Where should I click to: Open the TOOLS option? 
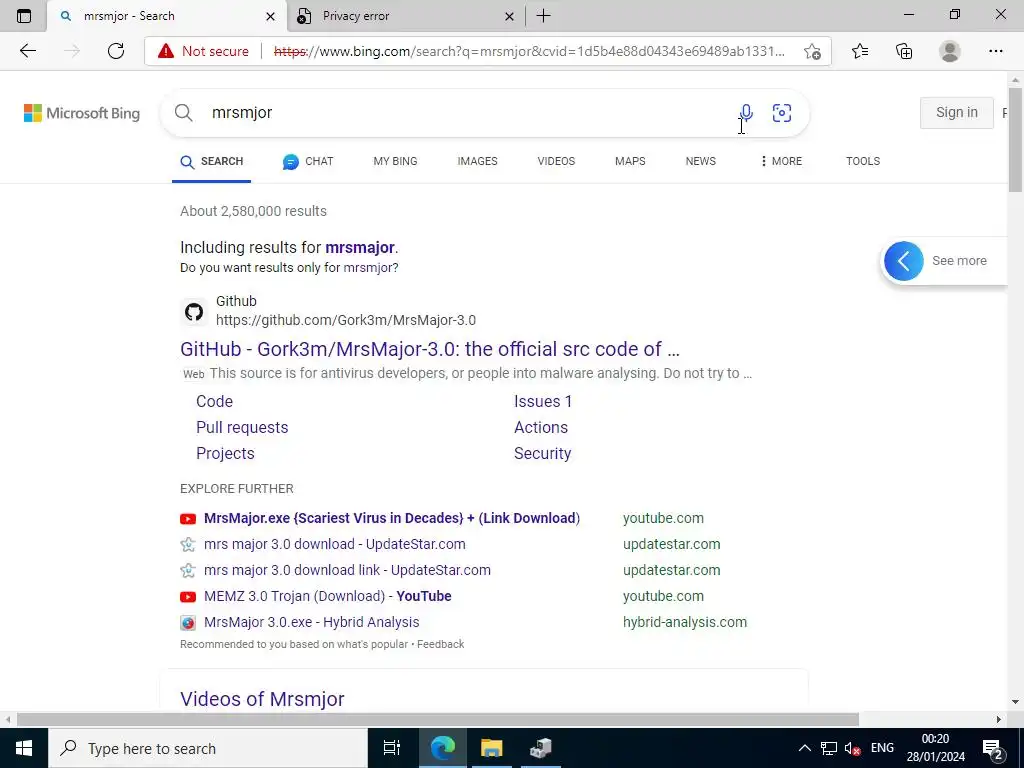click(x=863, y=161)
